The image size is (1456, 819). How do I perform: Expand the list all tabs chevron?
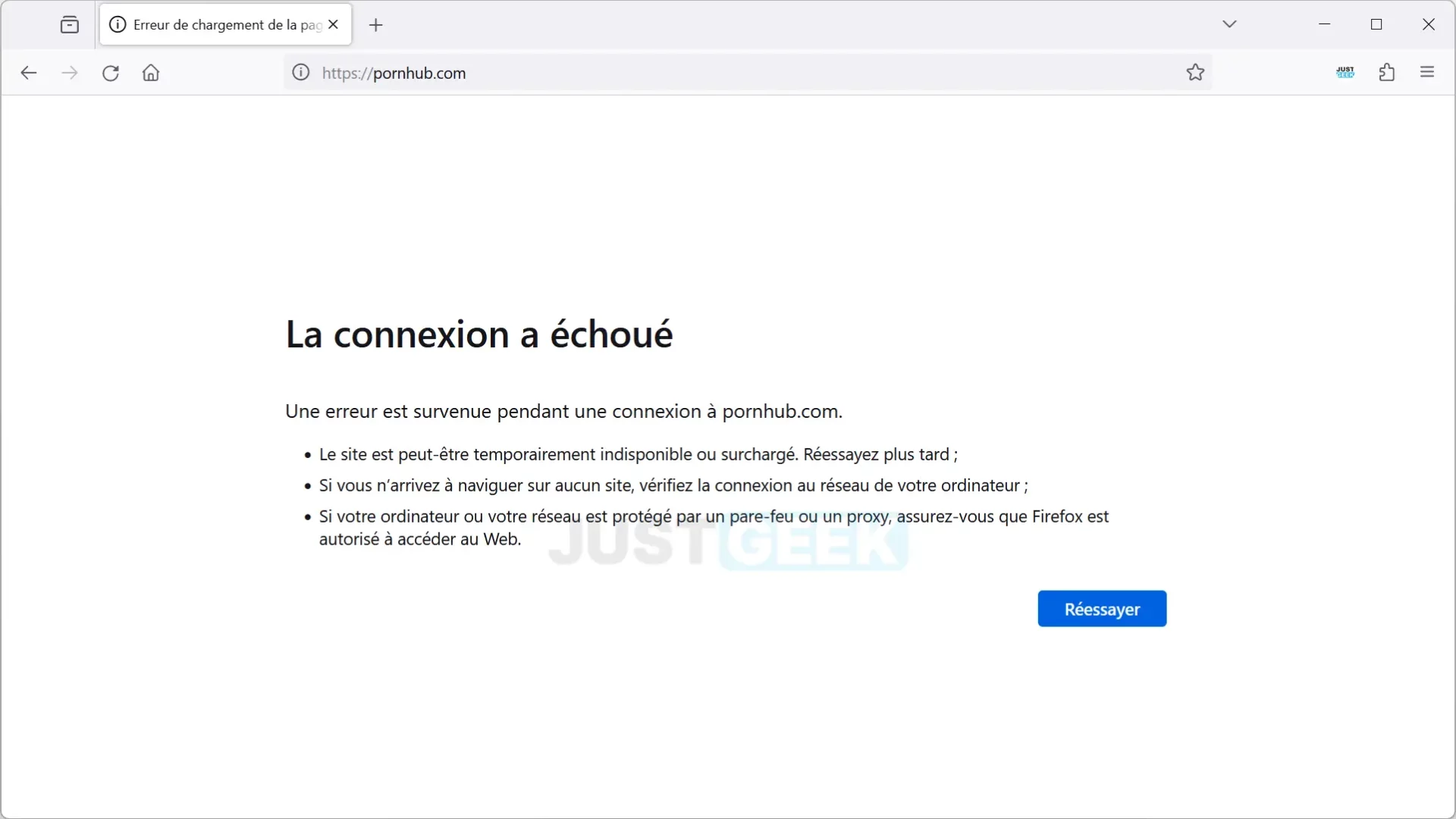point(1229,24)
